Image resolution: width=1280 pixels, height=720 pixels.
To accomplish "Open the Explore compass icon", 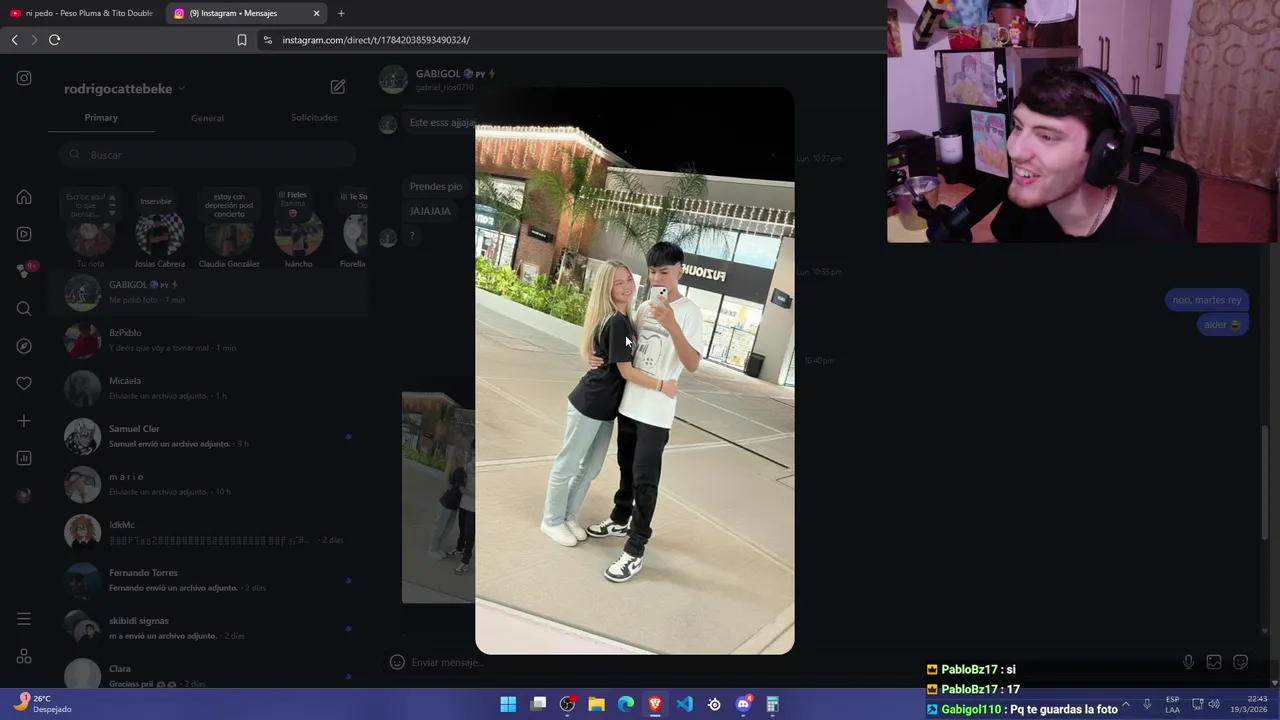I will point(24,346).
